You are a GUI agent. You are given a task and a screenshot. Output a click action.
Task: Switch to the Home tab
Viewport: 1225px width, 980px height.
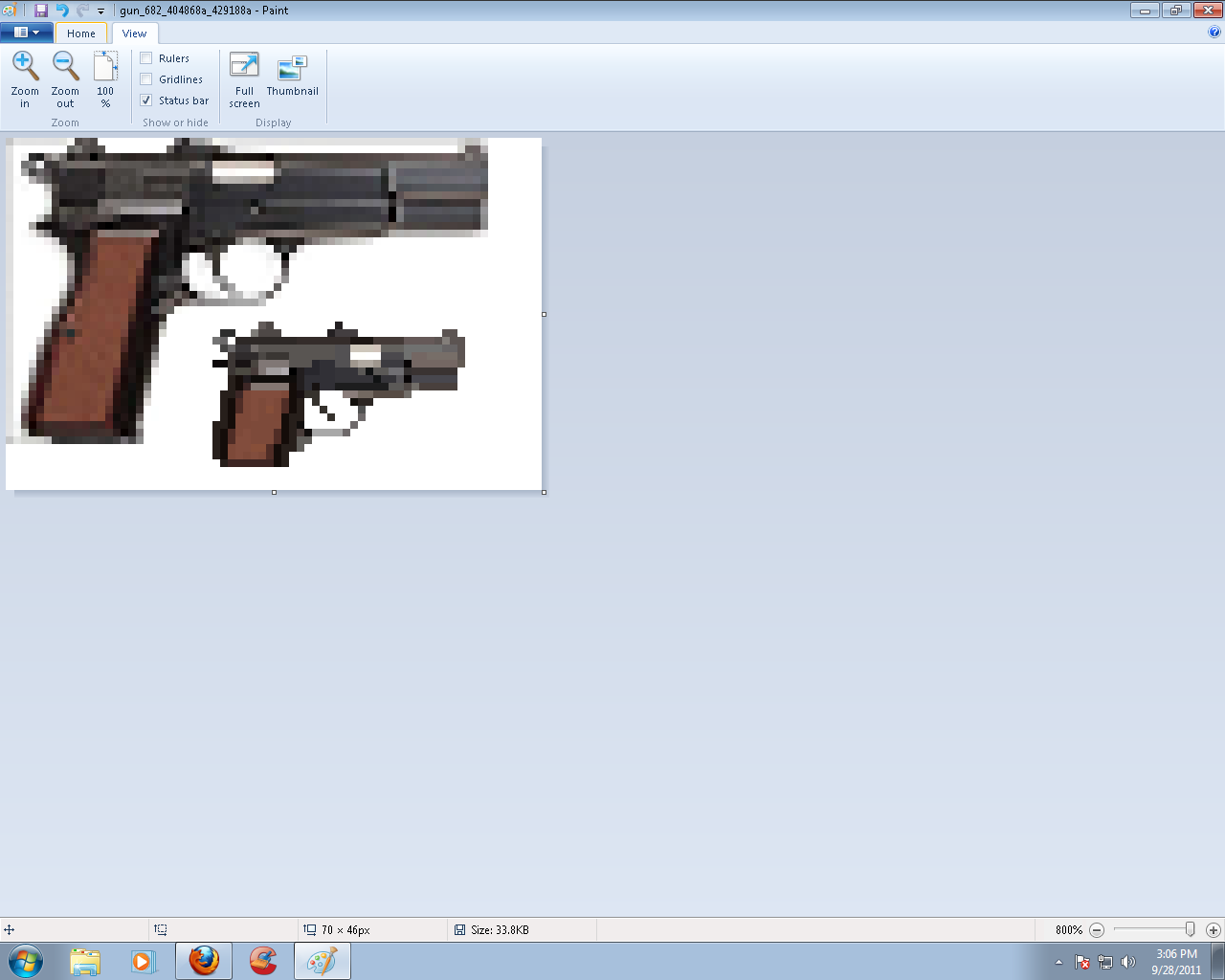(x=80, y=33)
